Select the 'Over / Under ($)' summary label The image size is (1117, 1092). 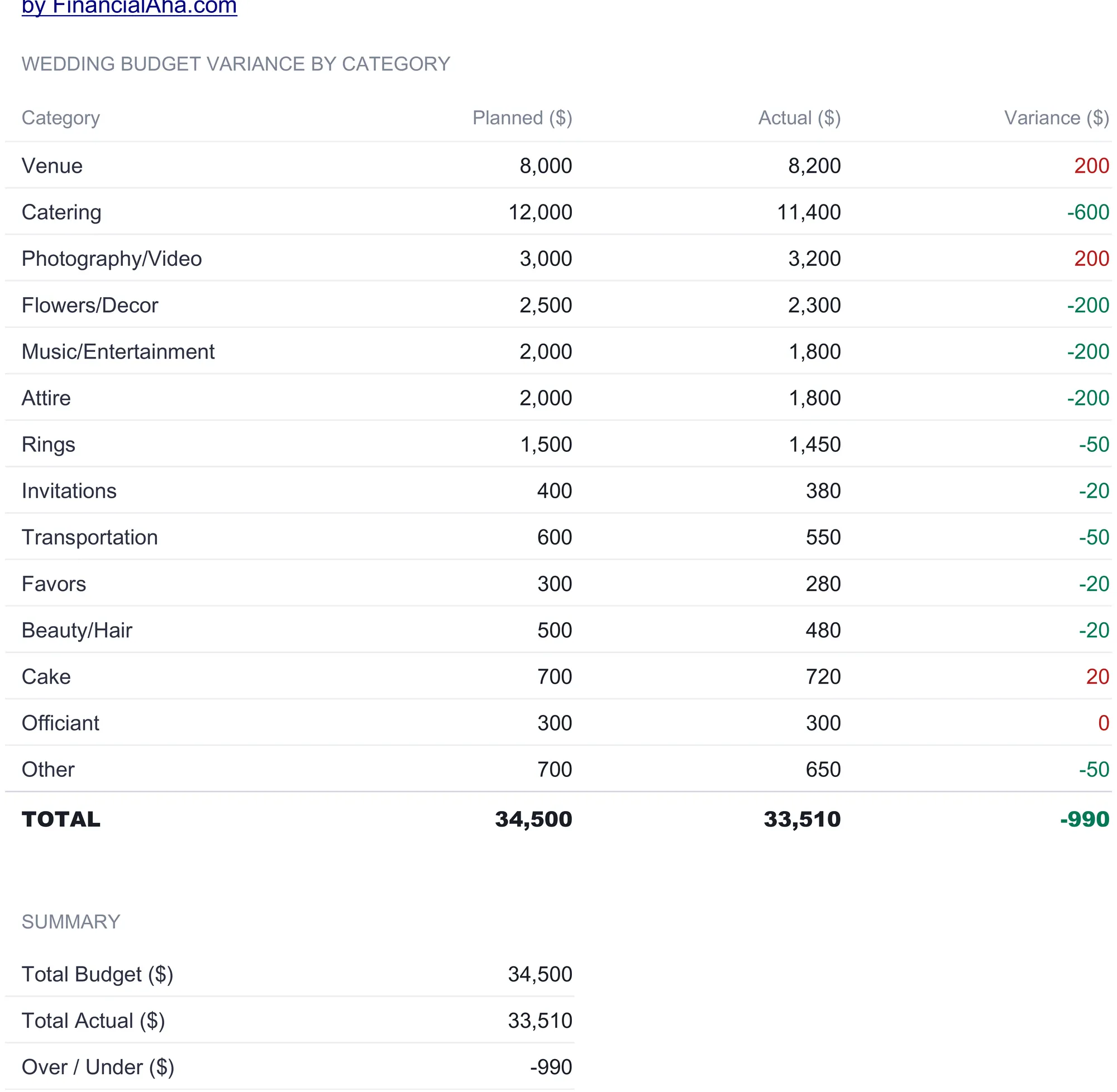point(98,1067)
